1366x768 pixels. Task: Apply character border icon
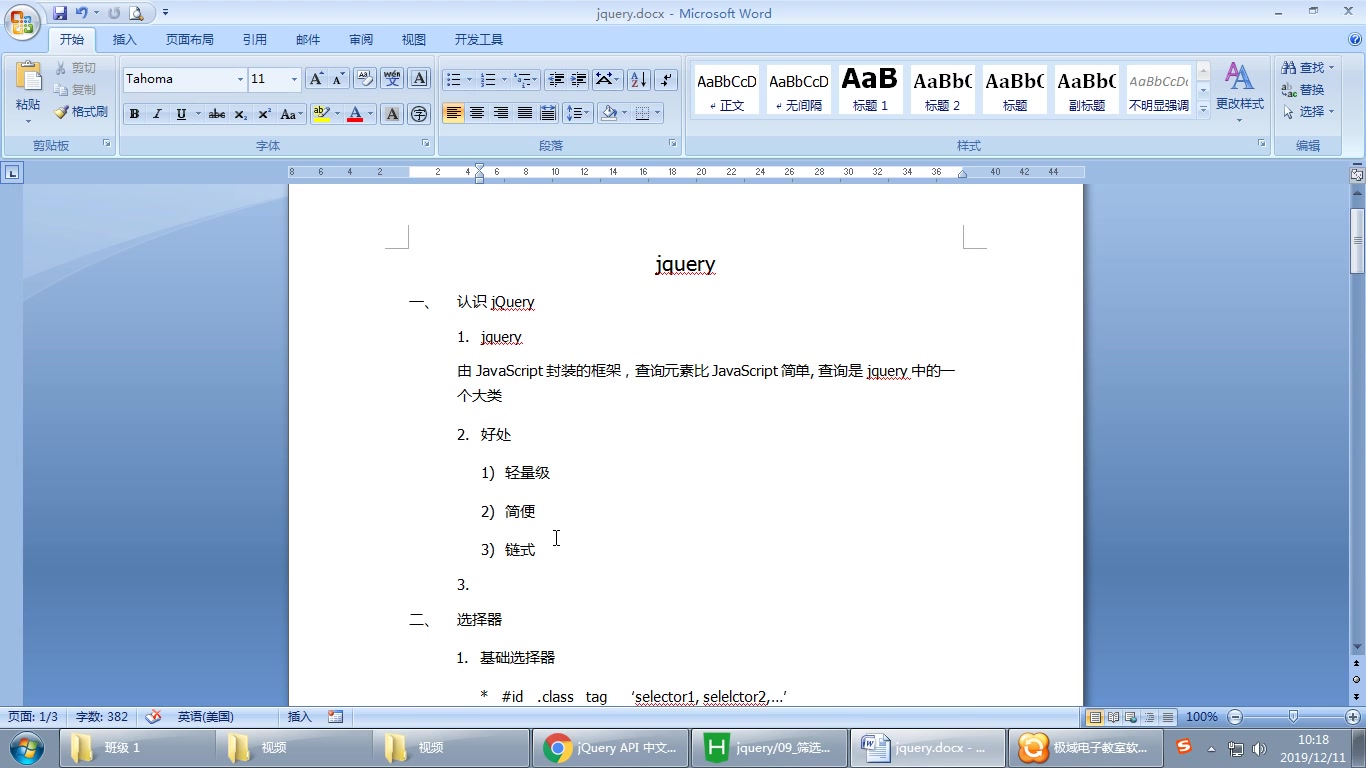click(x=420, y=79)
